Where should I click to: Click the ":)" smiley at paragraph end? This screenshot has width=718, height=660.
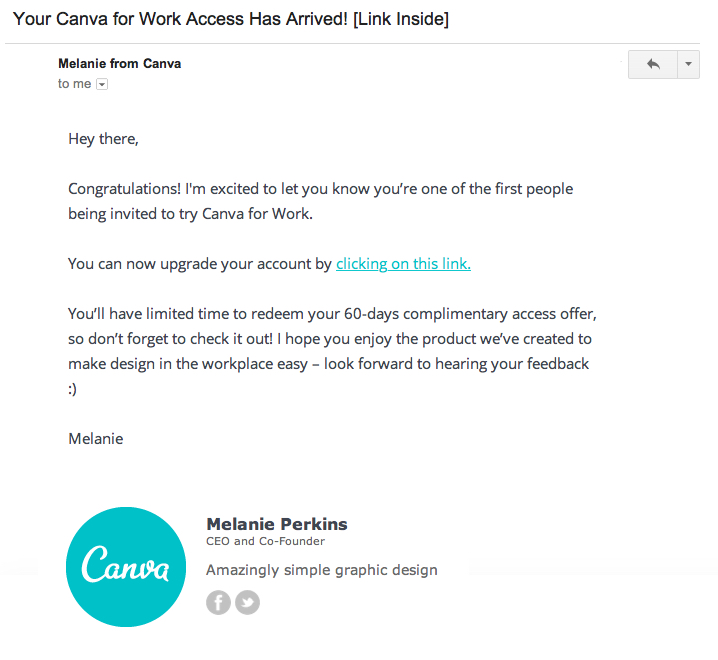point(72,389)
